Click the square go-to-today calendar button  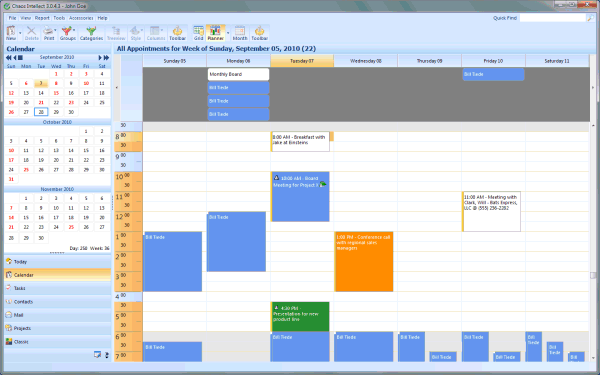(x=21, y=57)
